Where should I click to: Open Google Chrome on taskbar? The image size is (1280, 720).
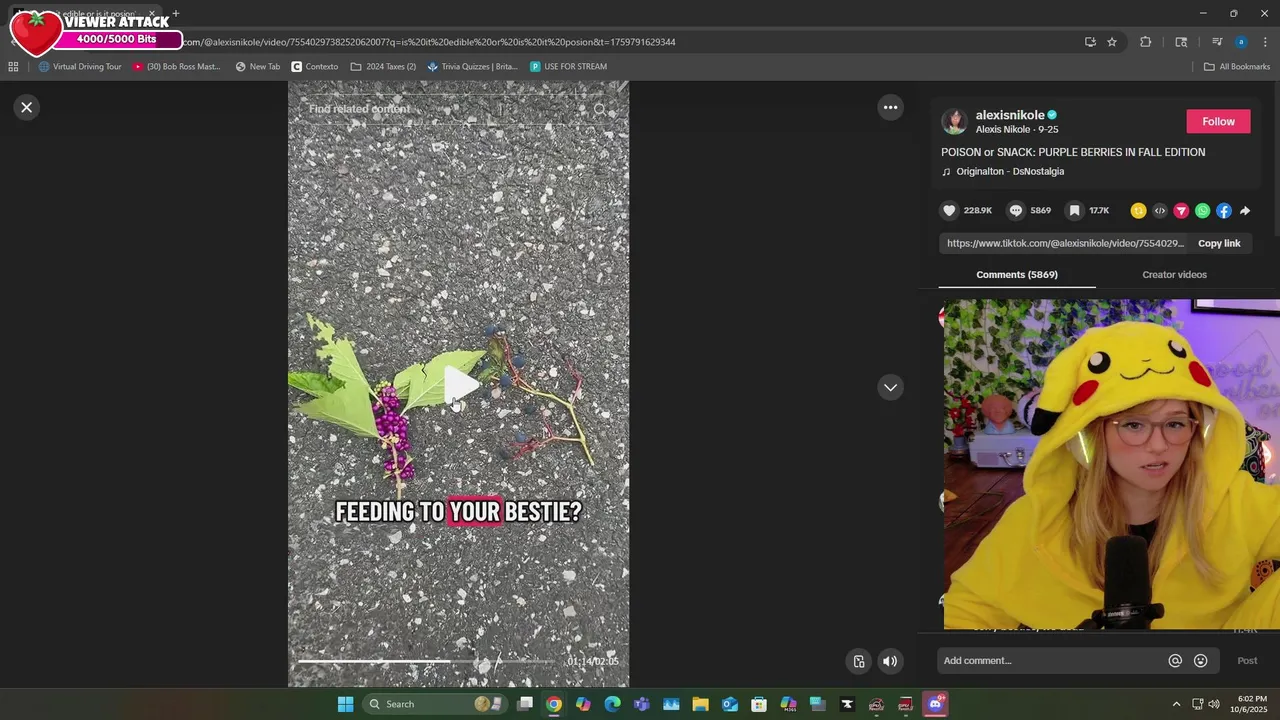554,704
